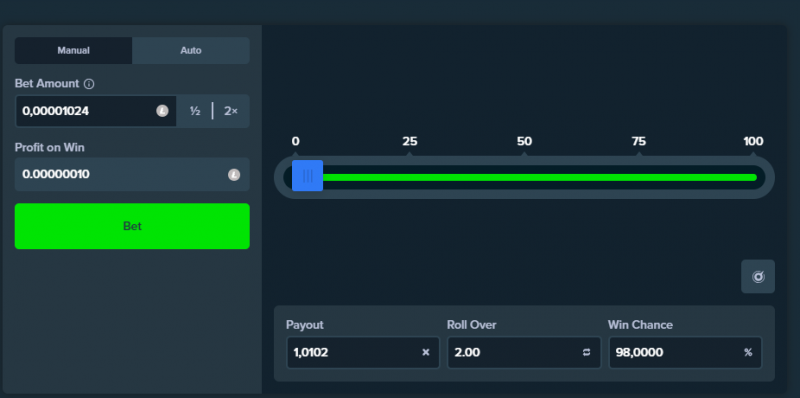Double the bet with the 2× button
800x398 pixels.
tap(231, 111)
